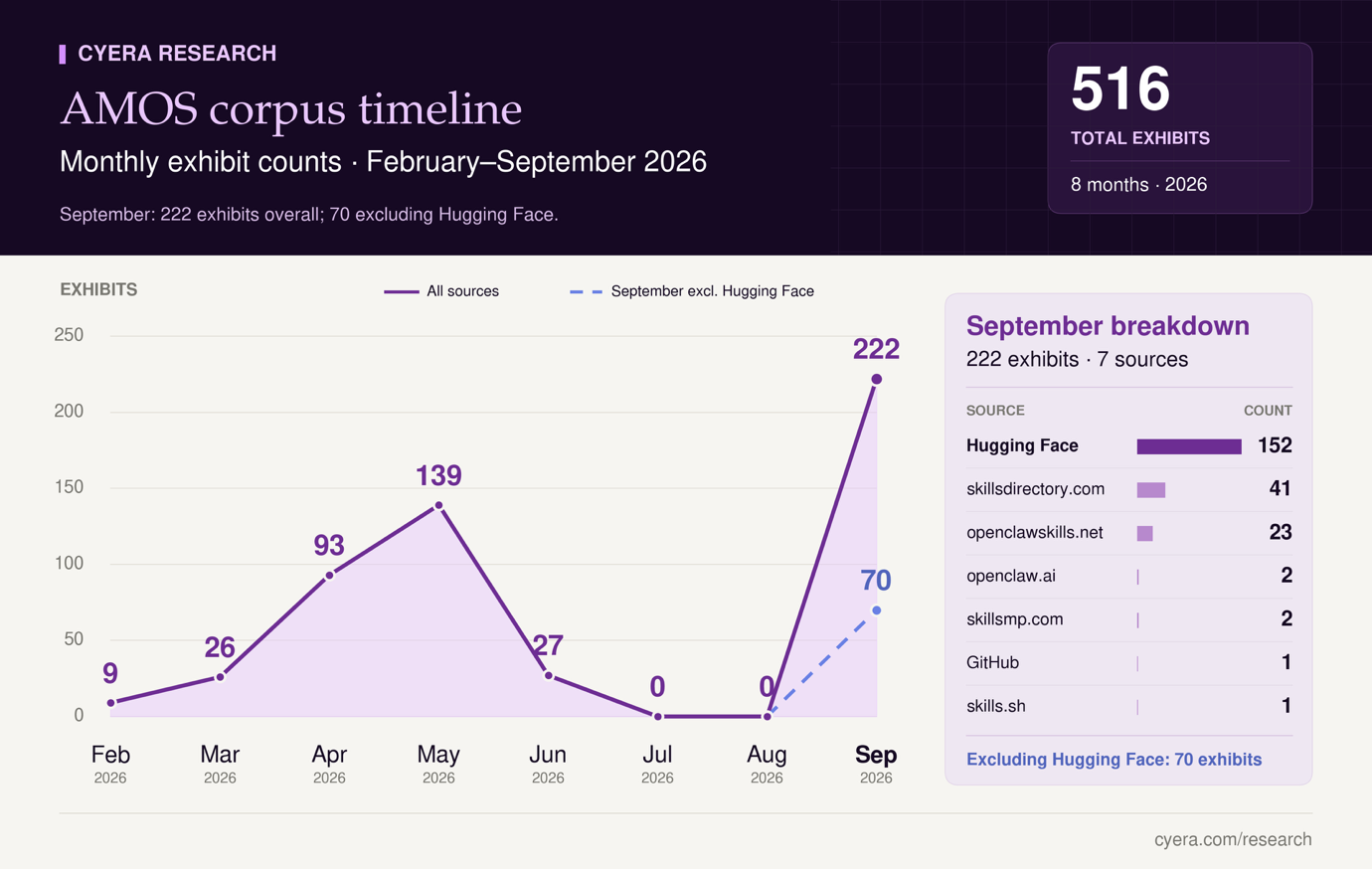Click the "Jul 2026" x-axis label
This screenshot has height=869, width=1372.
tap(657, 764)
